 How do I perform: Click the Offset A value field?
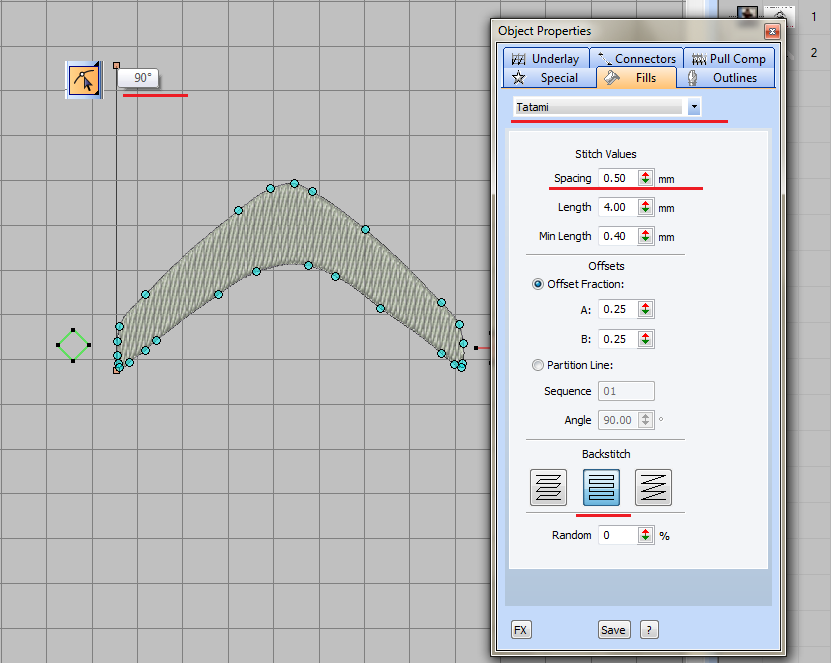(616, 309)
